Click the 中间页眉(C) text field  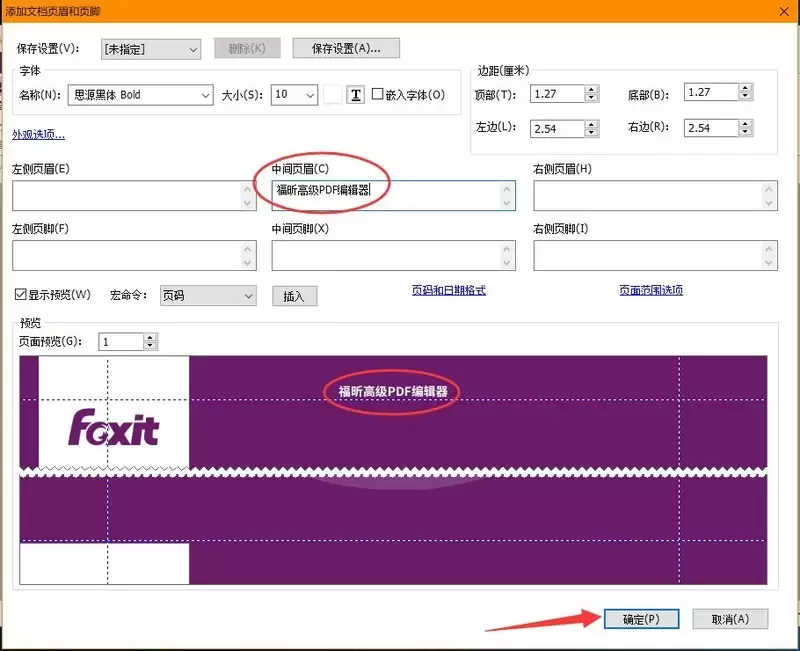pyautogui.click(x=392, y=196)
